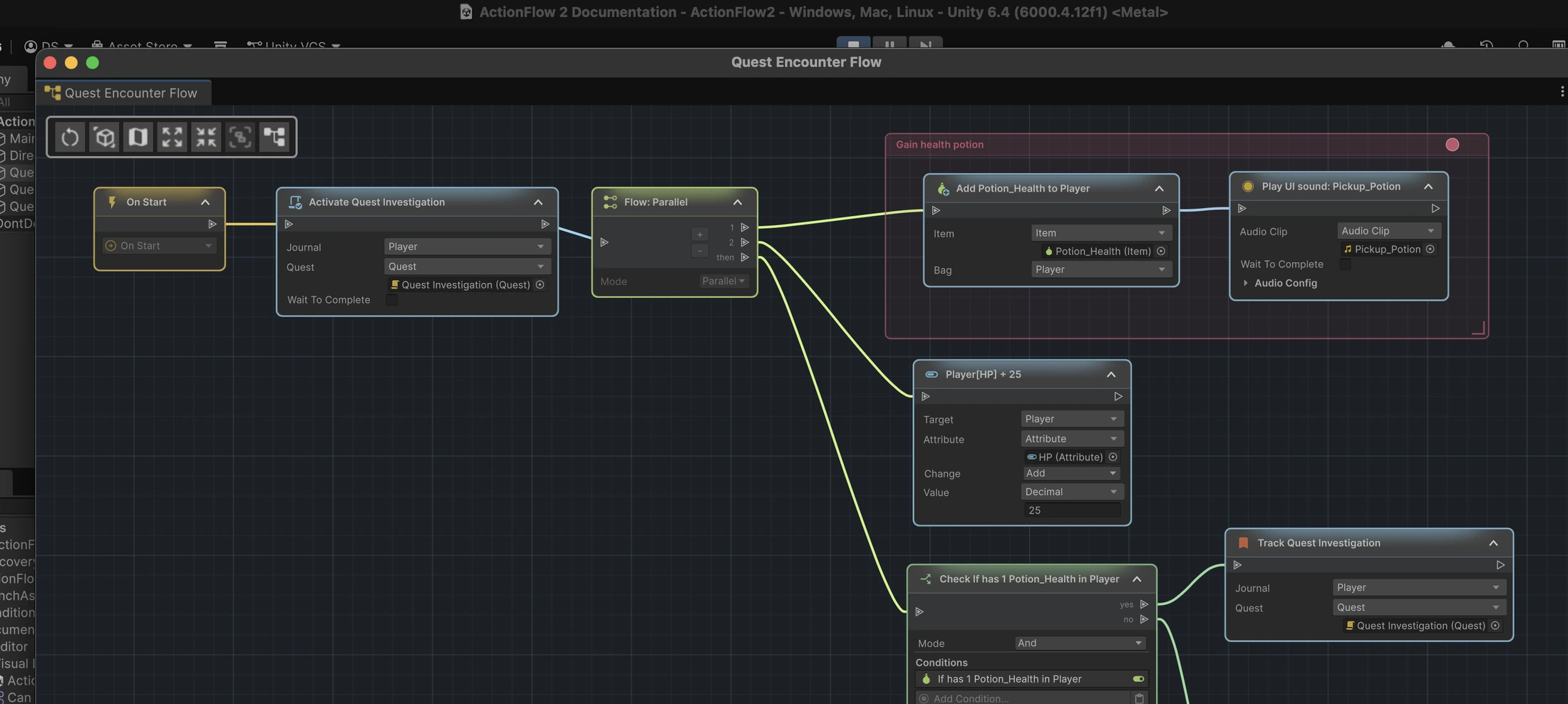Click object picker beside Quest Investigation in Activate node
This screenshot has width=1568, height=704.
coord(540,284)
